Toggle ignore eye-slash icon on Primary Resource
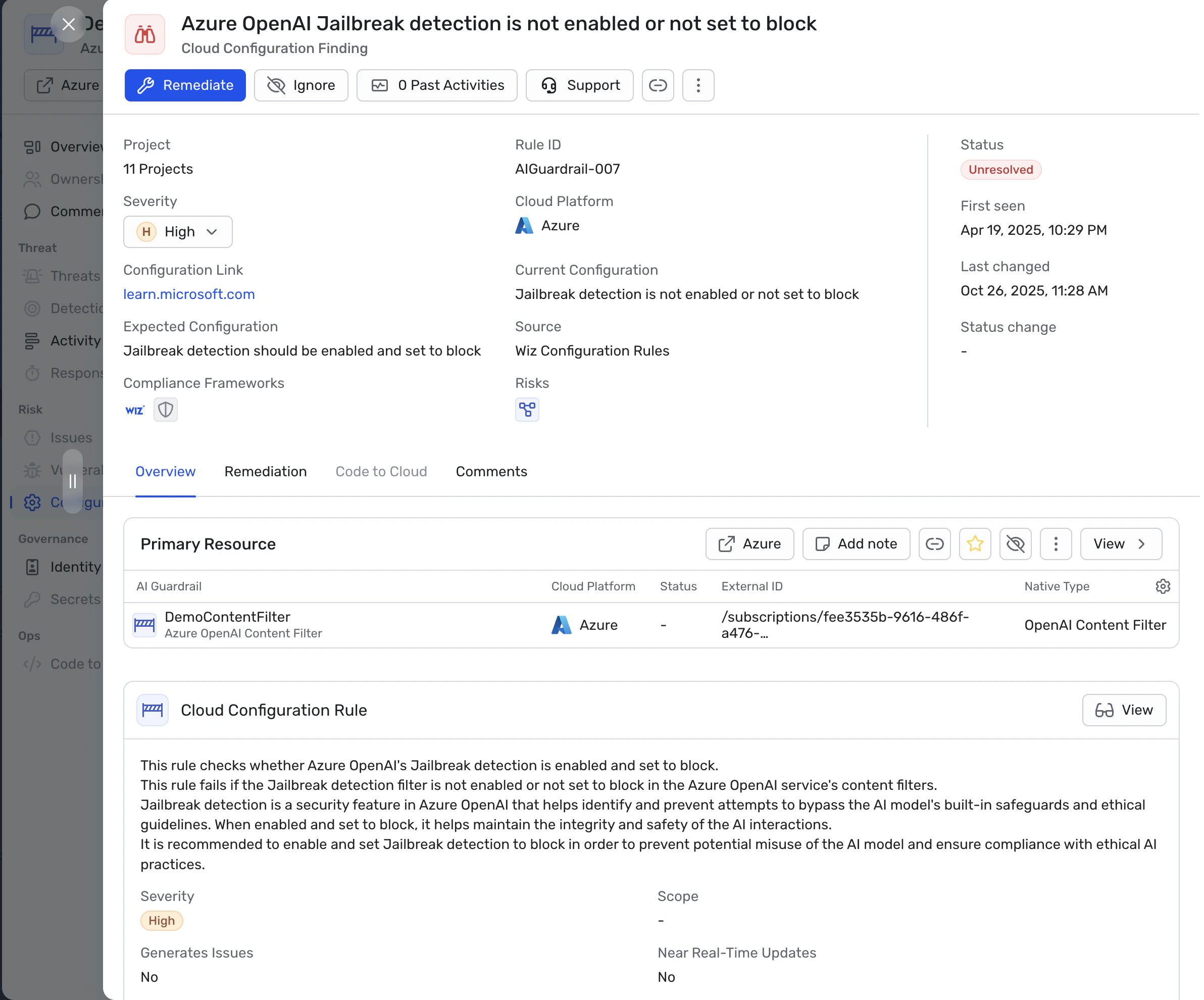Image resolution: width=1204 pixels, height=1000 pixels. click(1016, 543)
